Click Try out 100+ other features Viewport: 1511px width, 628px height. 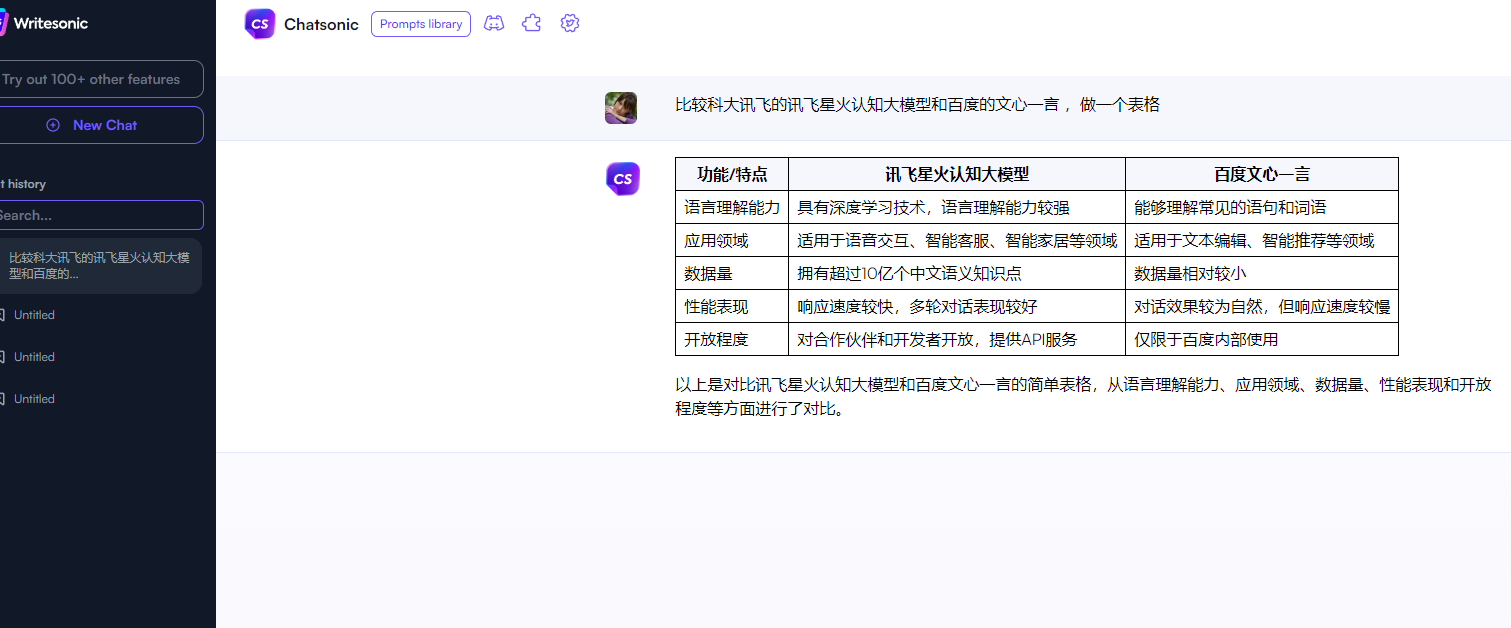tap(101, 79)
